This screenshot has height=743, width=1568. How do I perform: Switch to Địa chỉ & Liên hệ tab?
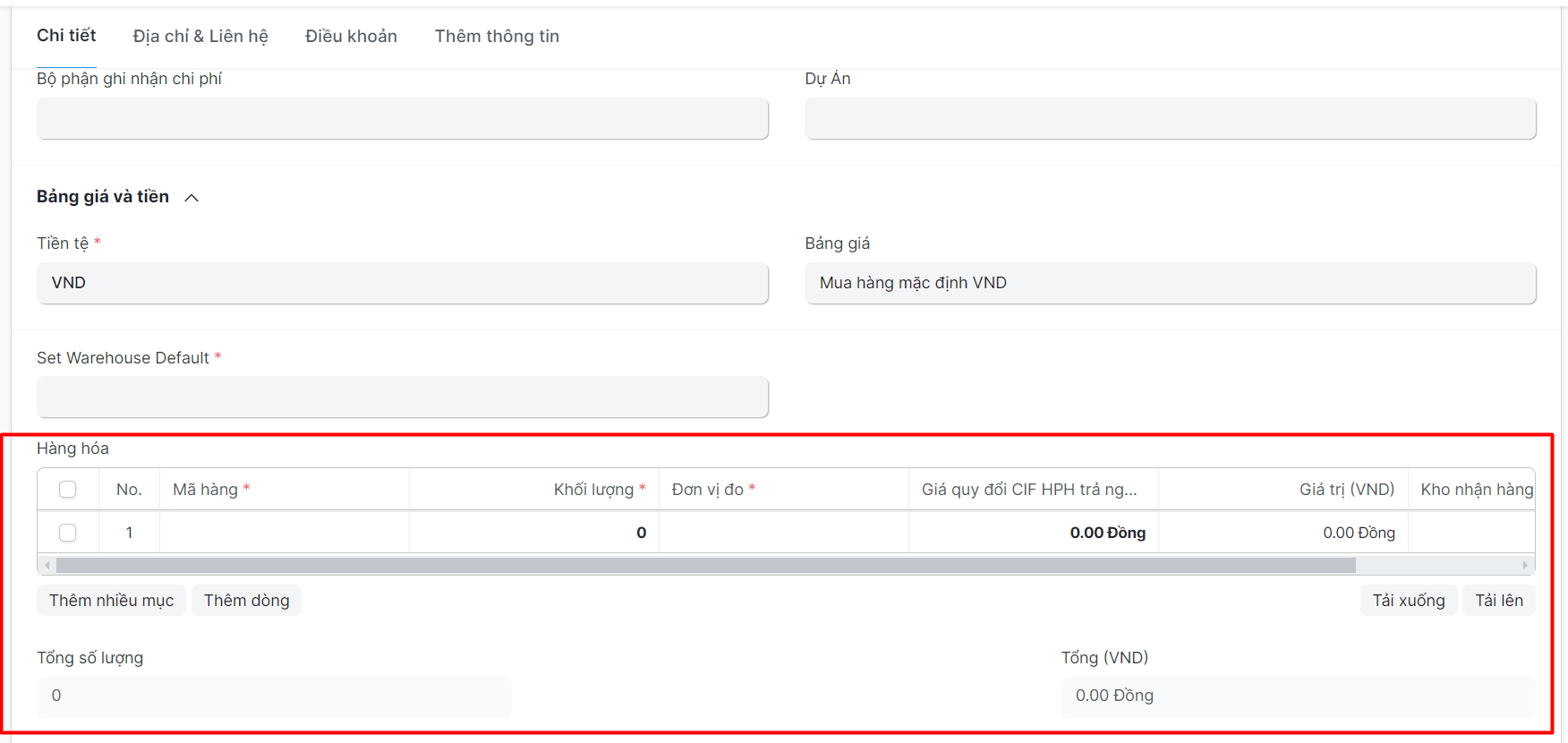tap(200, 37)
